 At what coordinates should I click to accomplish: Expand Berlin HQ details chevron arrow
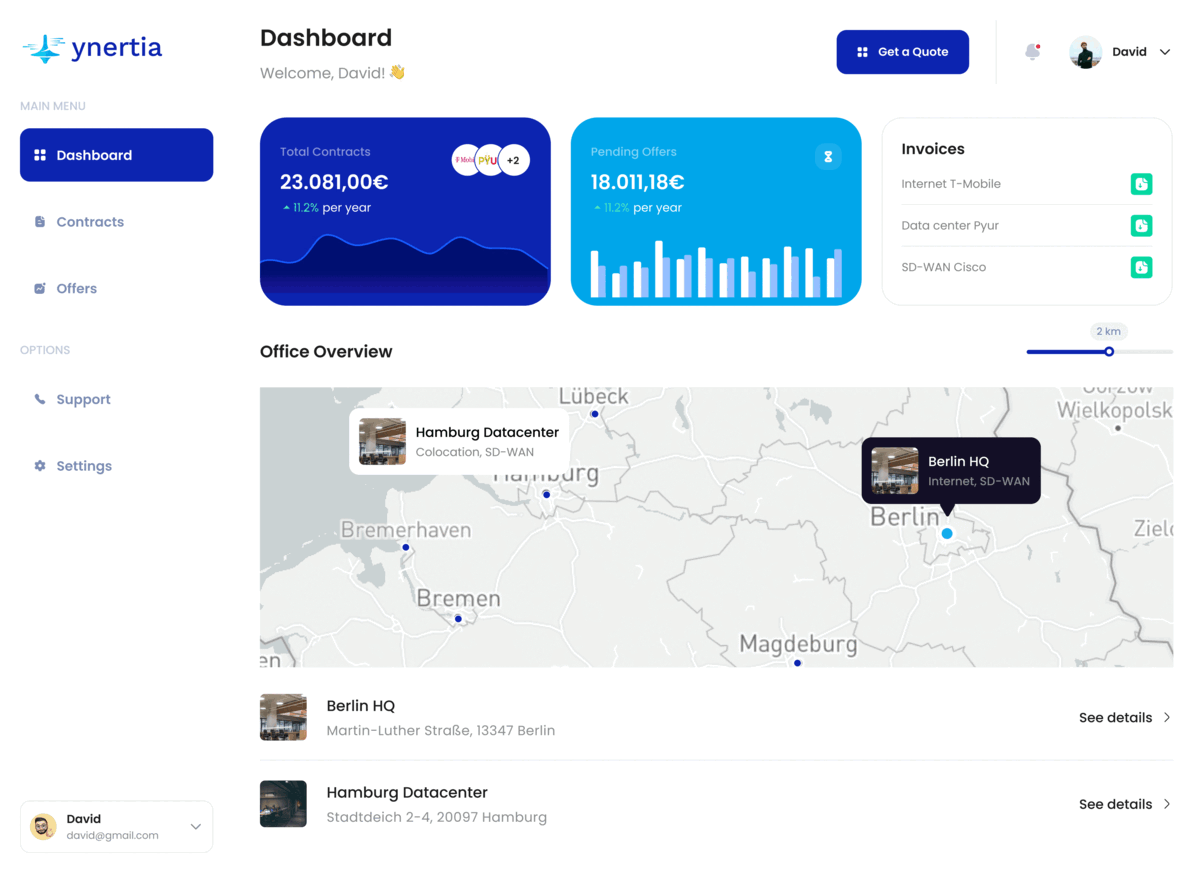(x=1167, y=718)
